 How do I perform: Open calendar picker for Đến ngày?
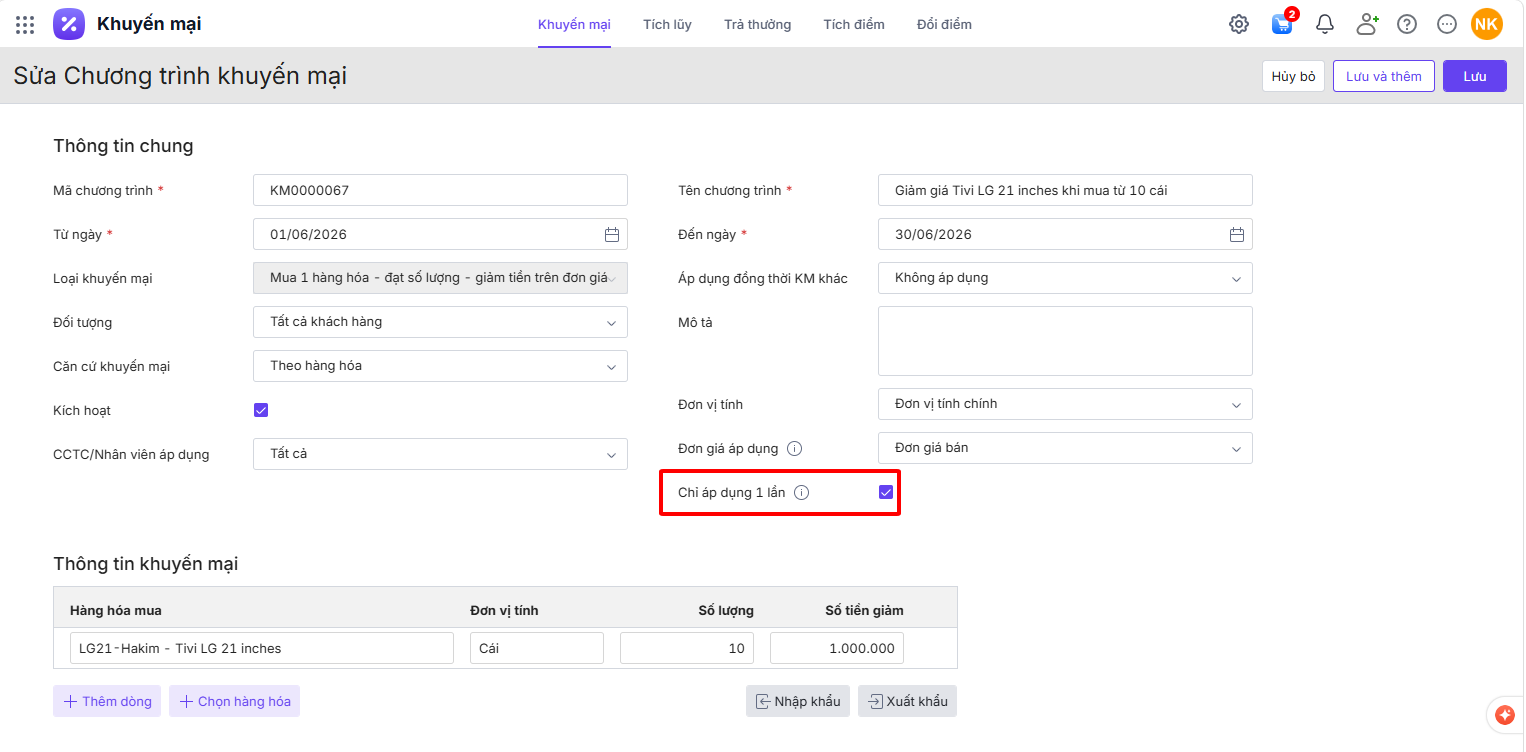(x=1237, y=234)
